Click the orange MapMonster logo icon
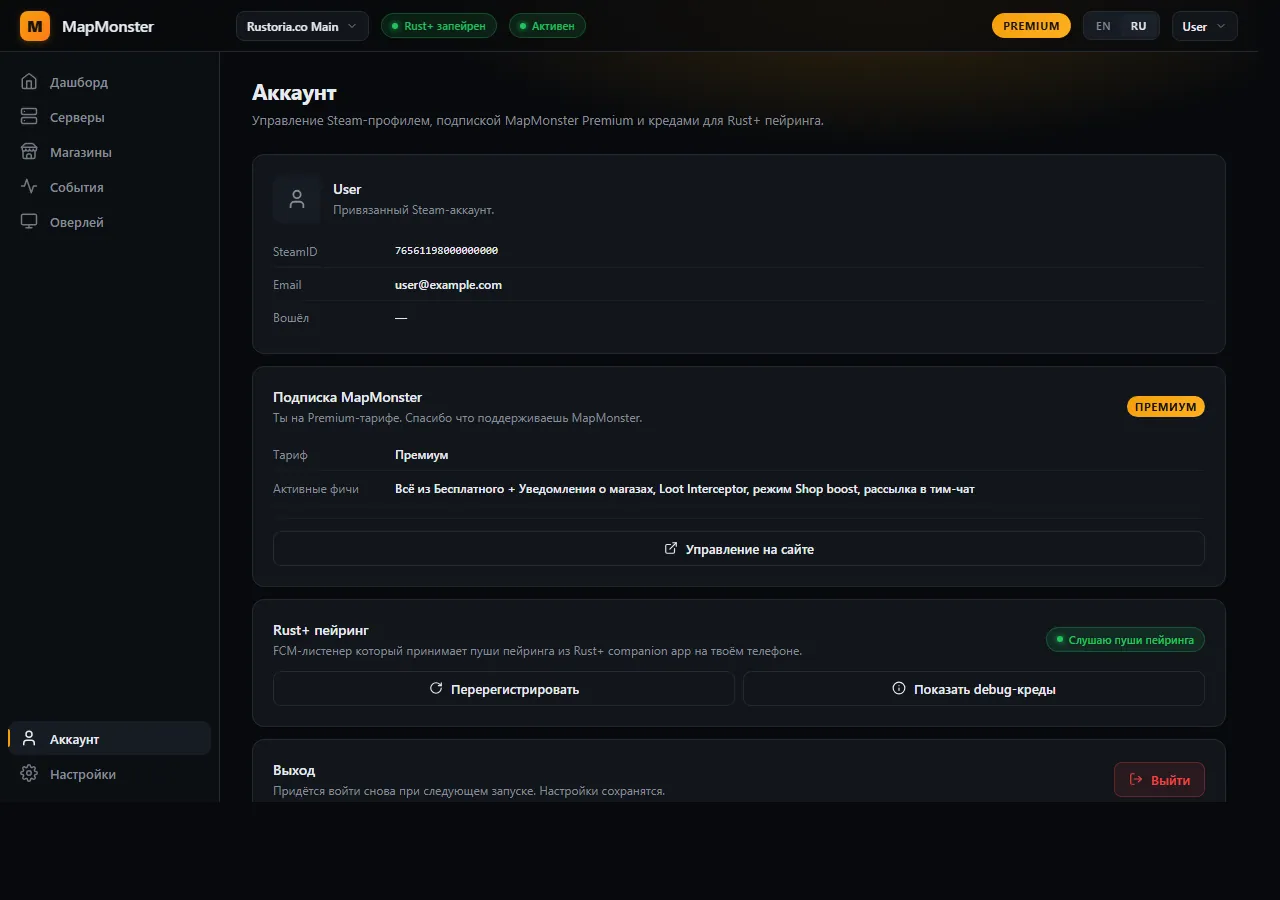1280x900 pixels. coord(35,26)
